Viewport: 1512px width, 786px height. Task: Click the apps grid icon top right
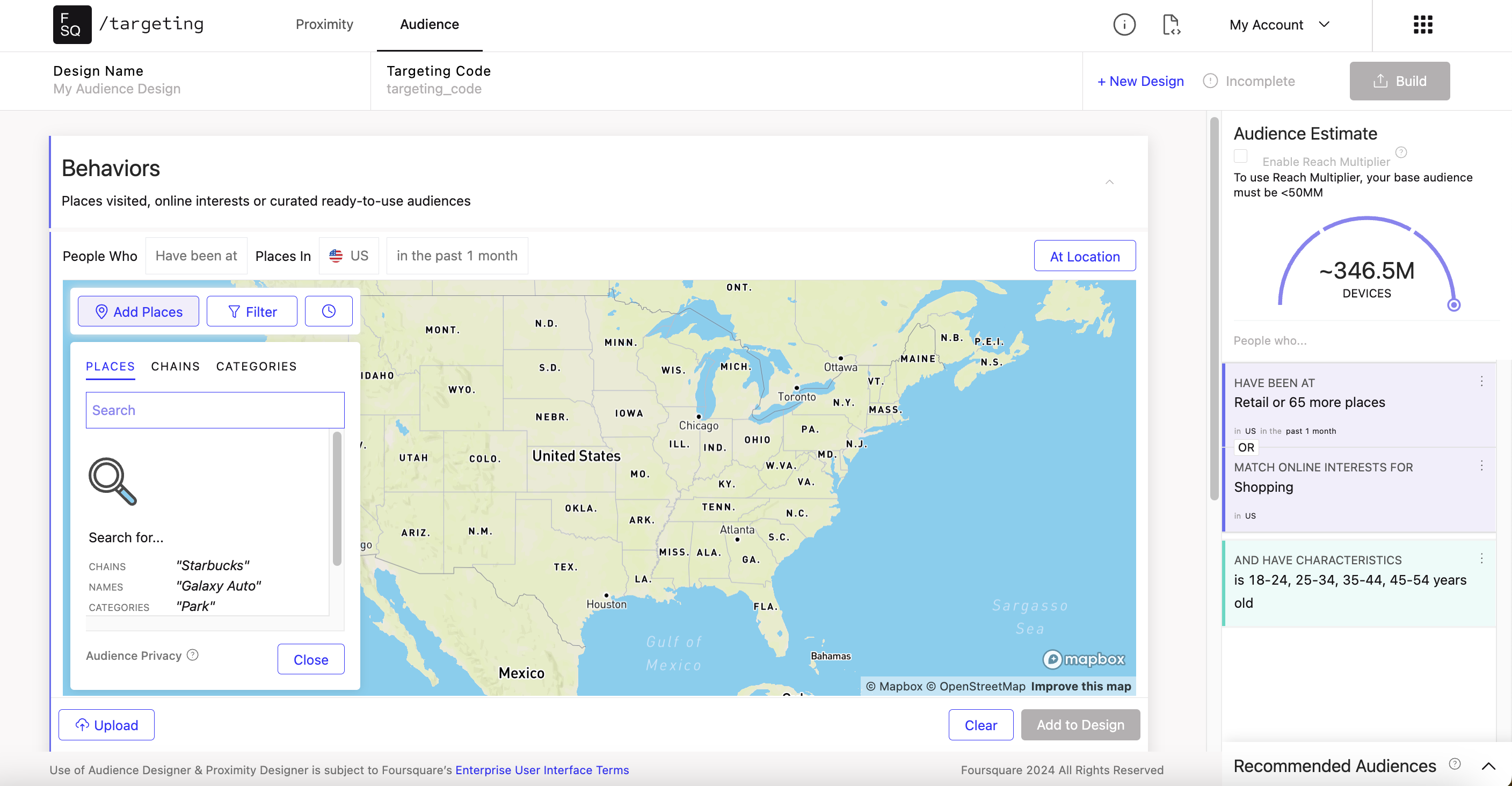pyautogui.click(x=1422, y=25)
